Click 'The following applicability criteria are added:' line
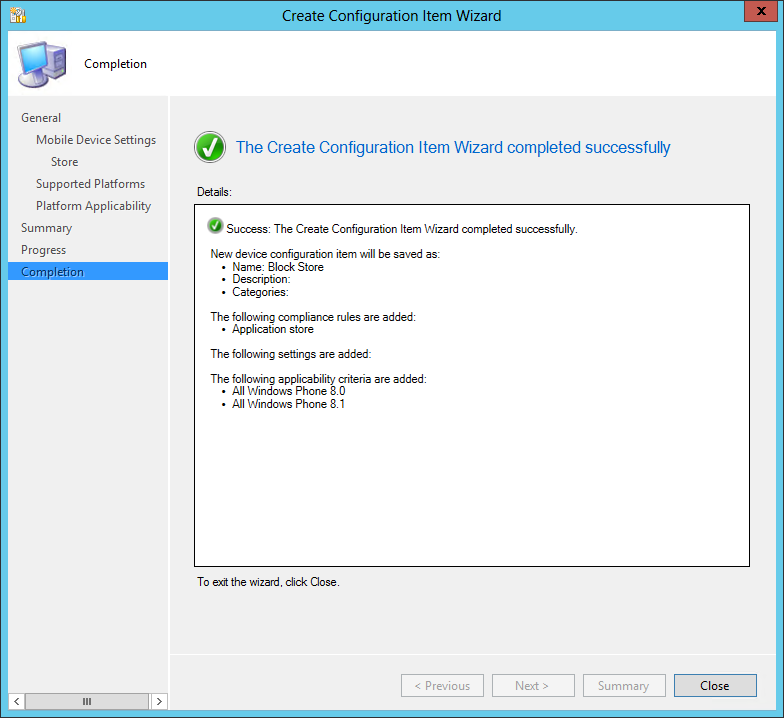784x718 pixels. pos(318,379)
